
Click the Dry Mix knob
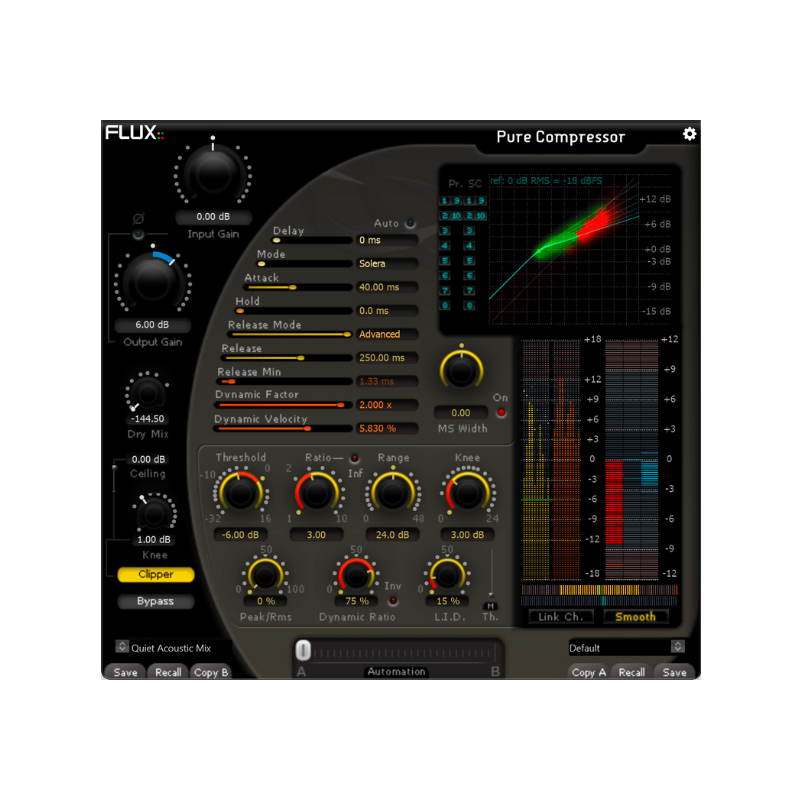coord(147,393)
